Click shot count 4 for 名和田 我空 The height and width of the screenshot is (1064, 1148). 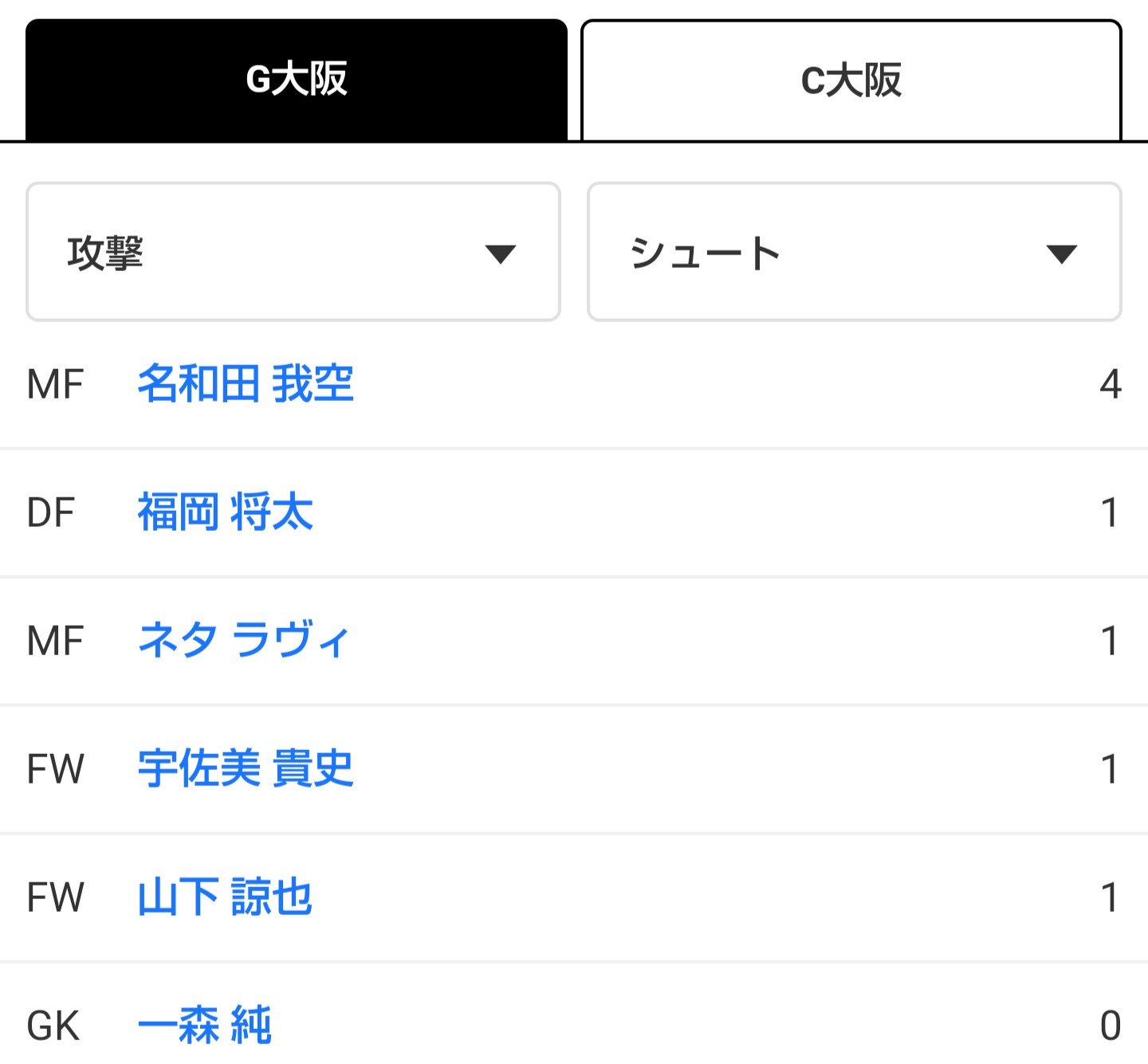(x=1111, y=384)
